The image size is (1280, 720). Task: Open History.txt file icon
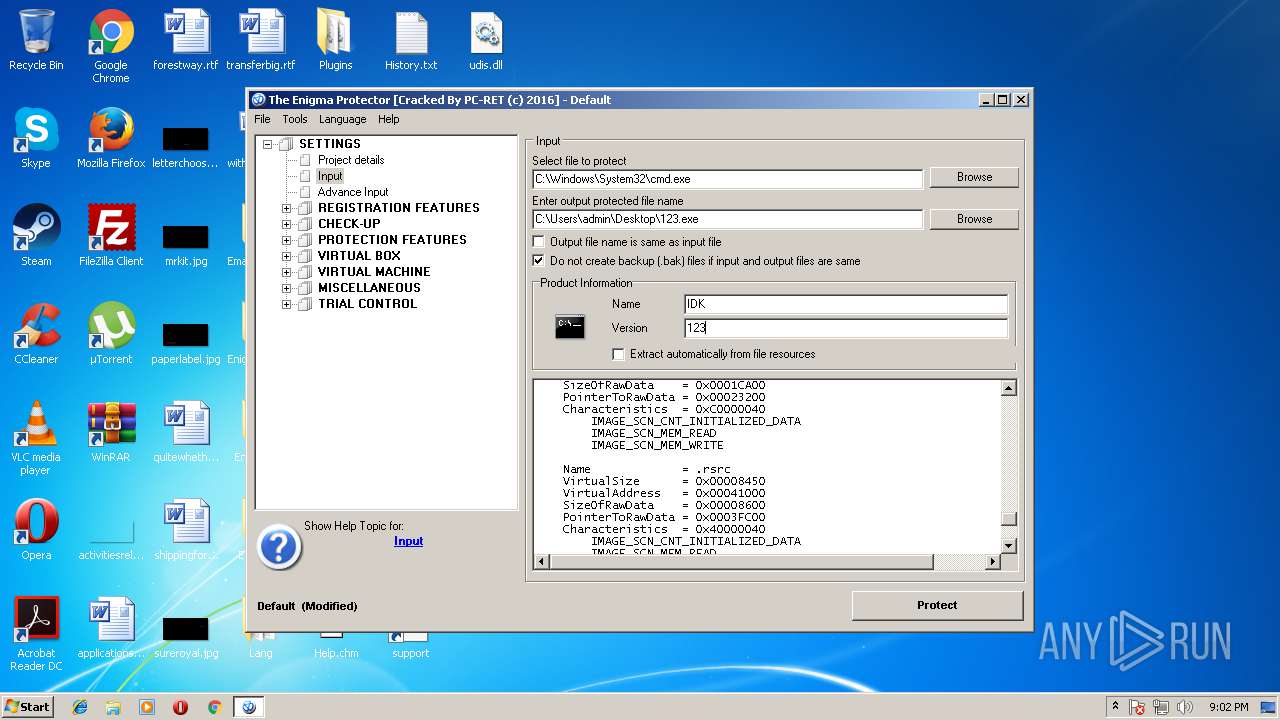click(x=411, y=40)
